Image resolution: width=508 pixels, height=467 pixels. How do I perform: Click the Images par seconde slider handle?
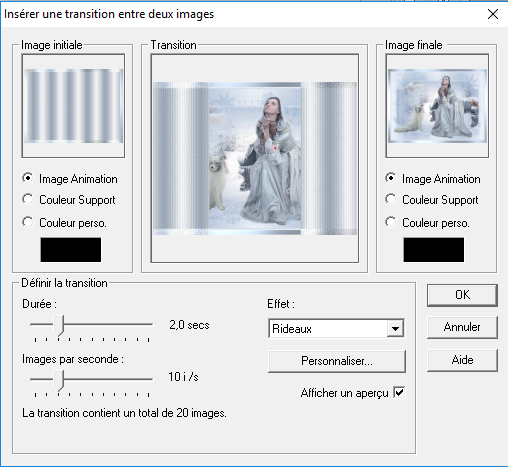pyautogui.click(x=59, y=380)
